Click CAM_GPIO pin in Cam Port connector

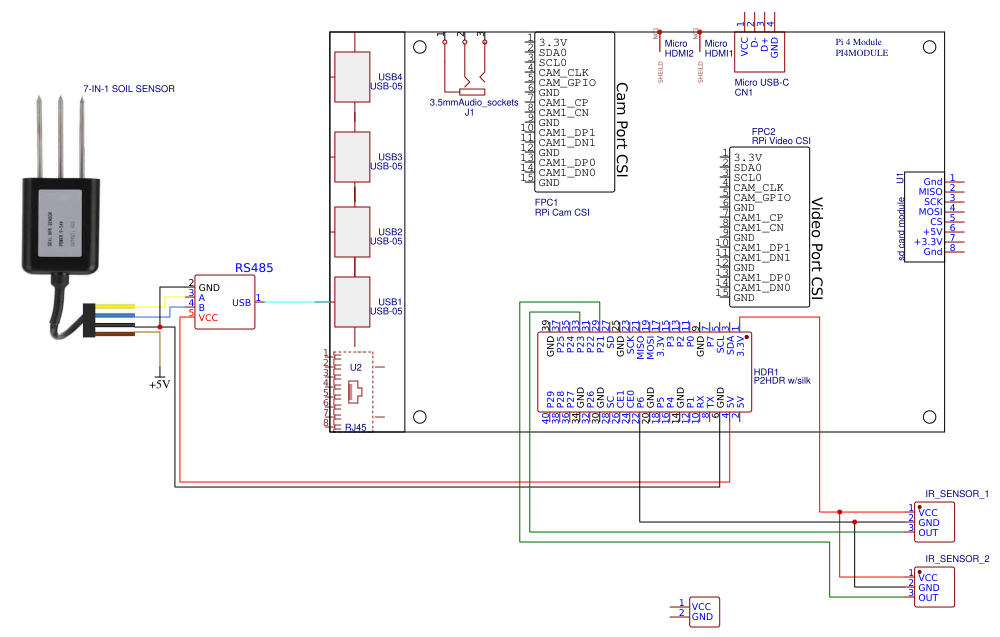pos(567,82)
